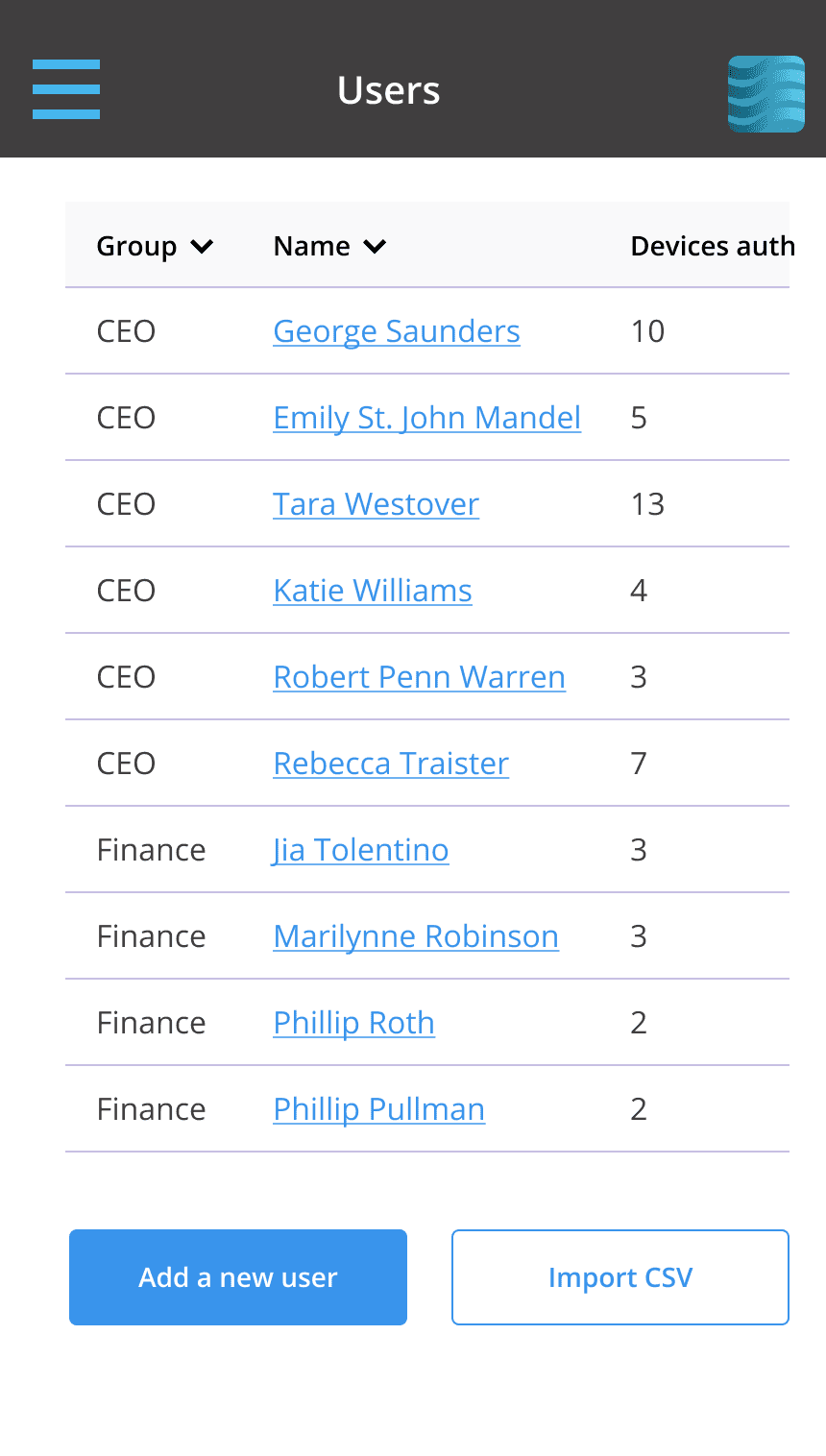
Task: Expand the Group column sort chevron
Action: [202, 247]
